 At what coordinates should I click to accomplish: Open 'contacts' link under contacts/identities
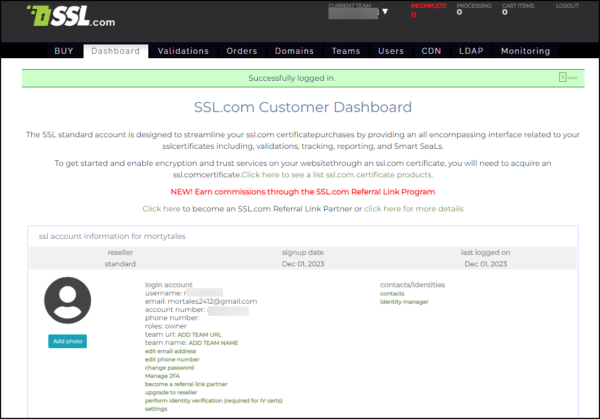392,293
